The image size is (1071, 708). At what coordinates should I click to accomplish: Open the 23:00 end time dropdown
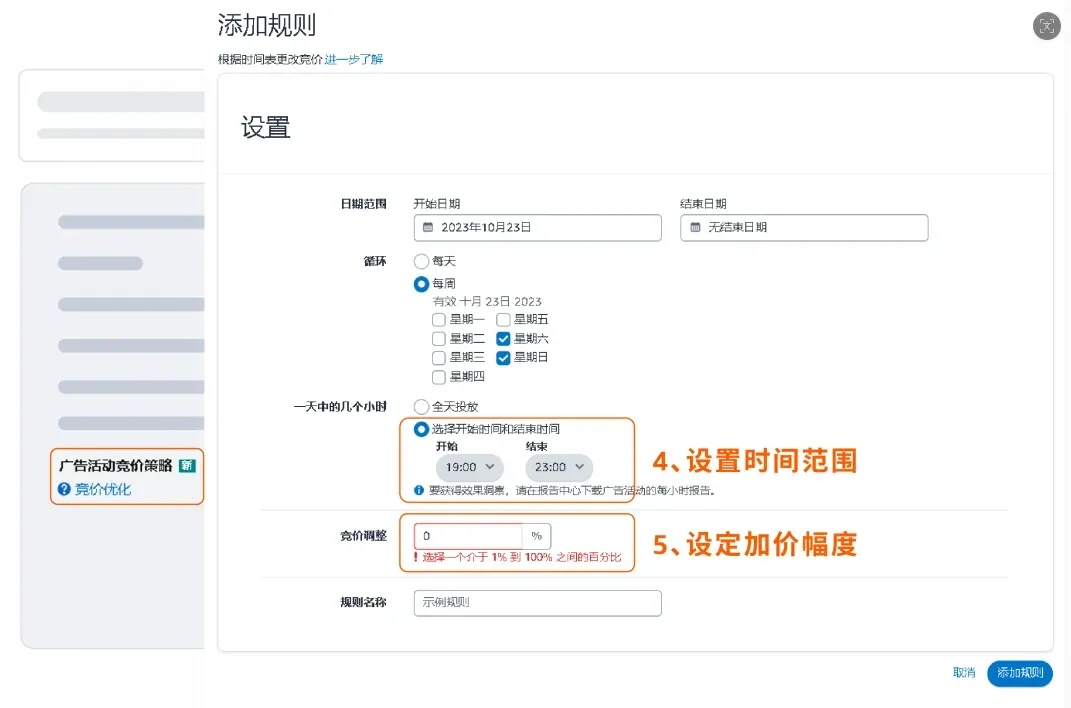[x=559, y=467]
